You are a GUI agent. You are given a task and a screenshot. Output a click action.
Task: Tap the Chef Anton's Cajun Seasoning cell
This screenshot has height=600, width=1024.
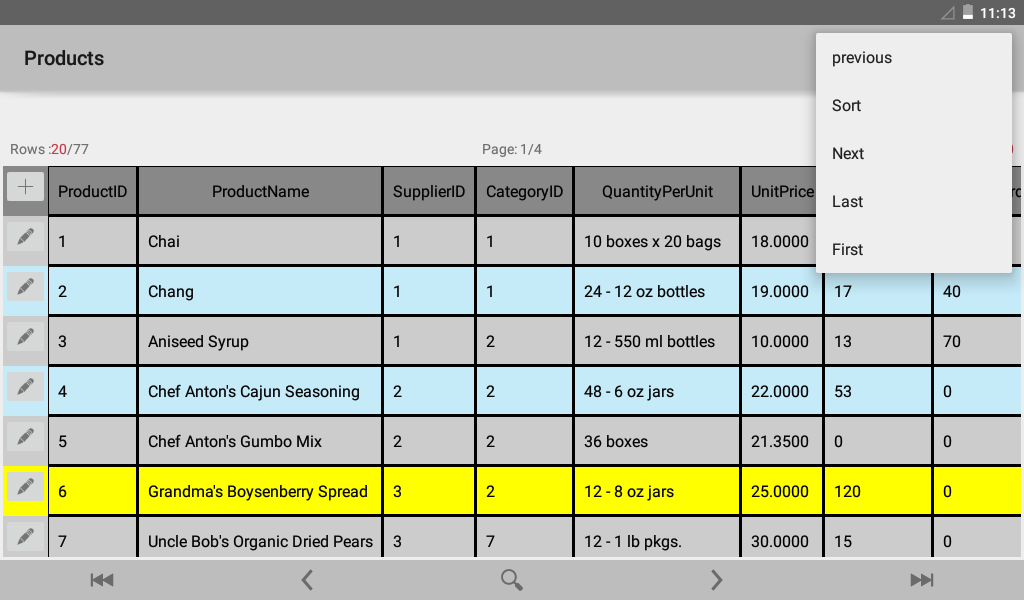point(260,392)
